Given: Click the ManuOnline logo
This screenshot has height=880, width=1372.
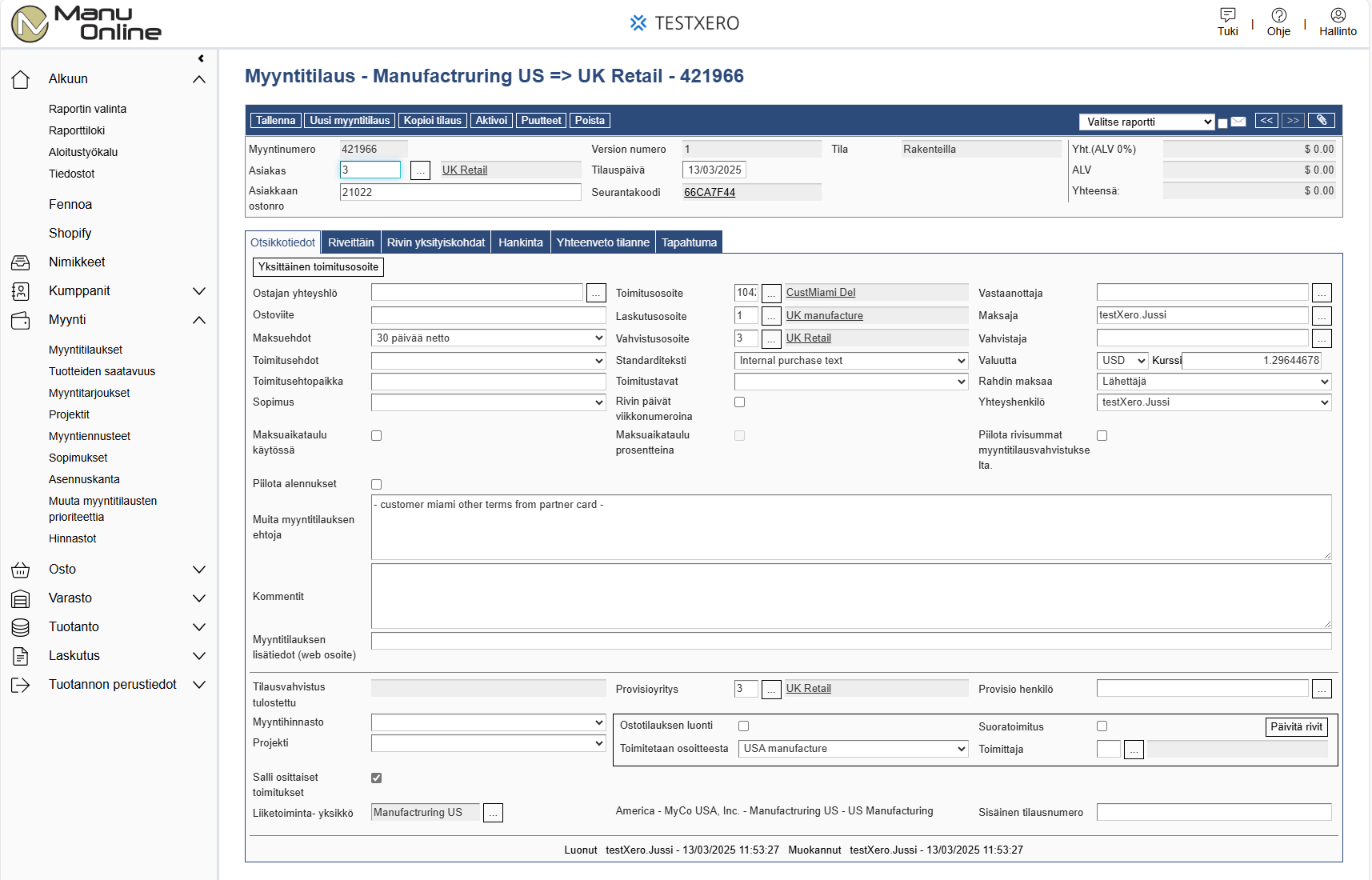Looking at the screenshot, I should (86, 24).
